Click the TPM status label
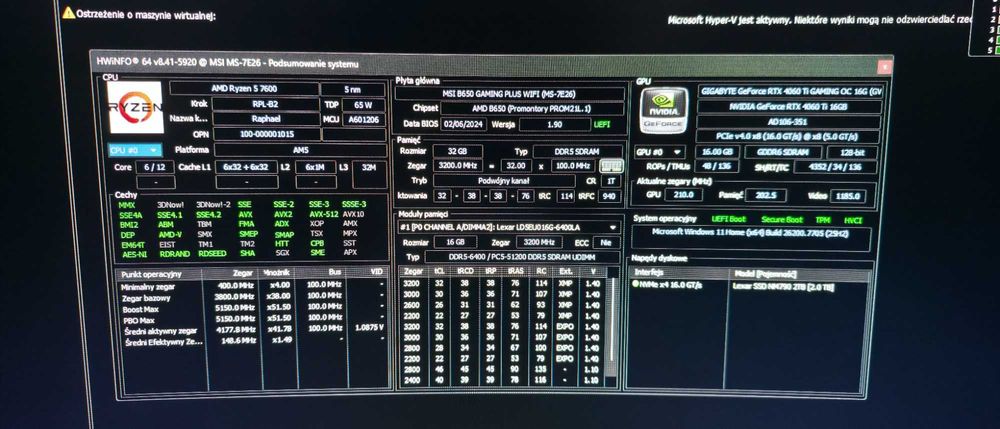Screen dimensions: 1000x429 pos(823,220)
